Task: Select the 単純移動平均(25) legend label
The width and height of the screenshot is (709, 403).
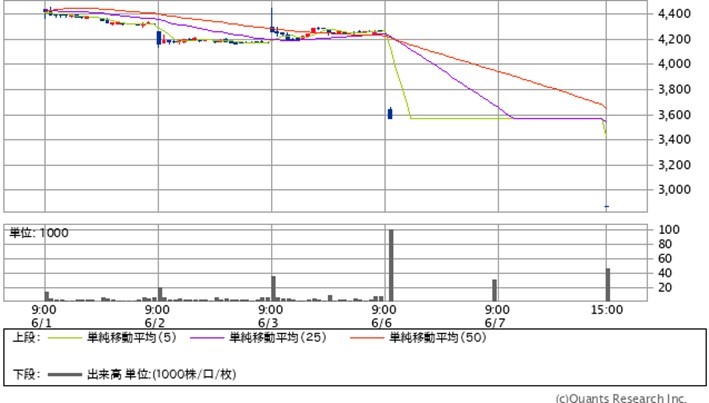Action: click(272, 339)
